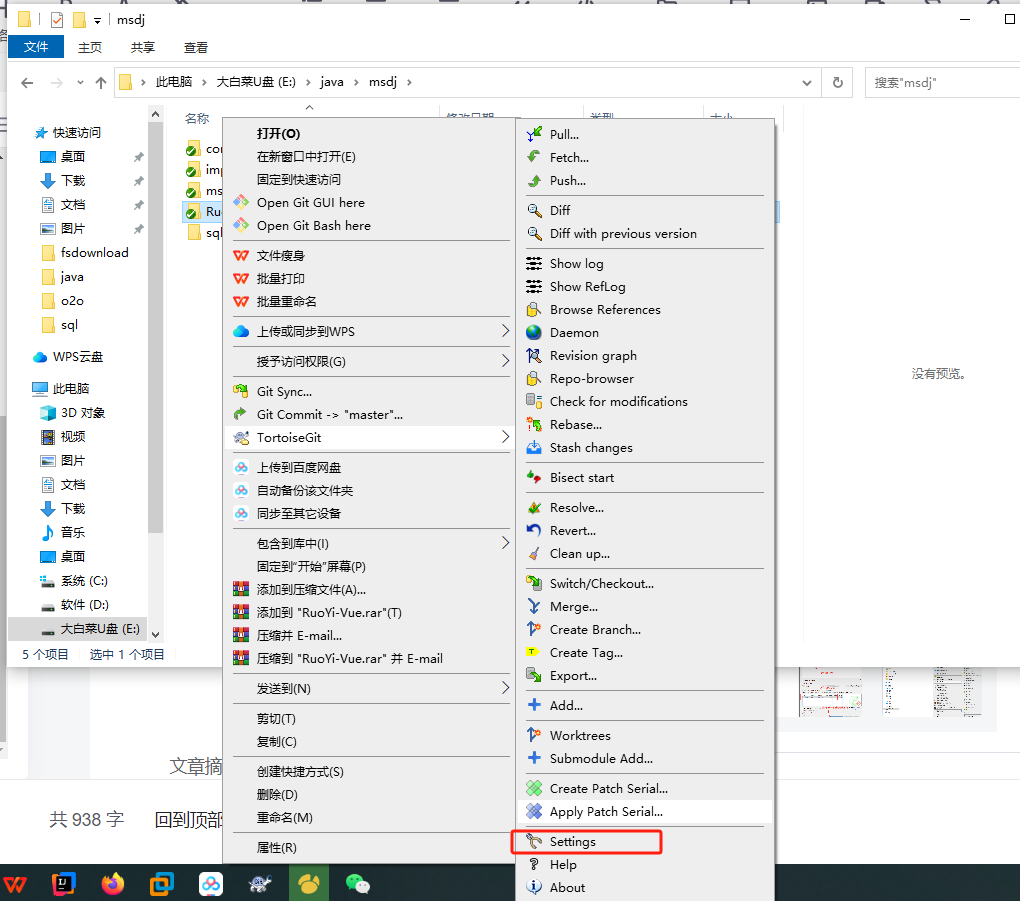Click the Stash changes icon
1020x901 pixels.
click(x=533, y=447)
